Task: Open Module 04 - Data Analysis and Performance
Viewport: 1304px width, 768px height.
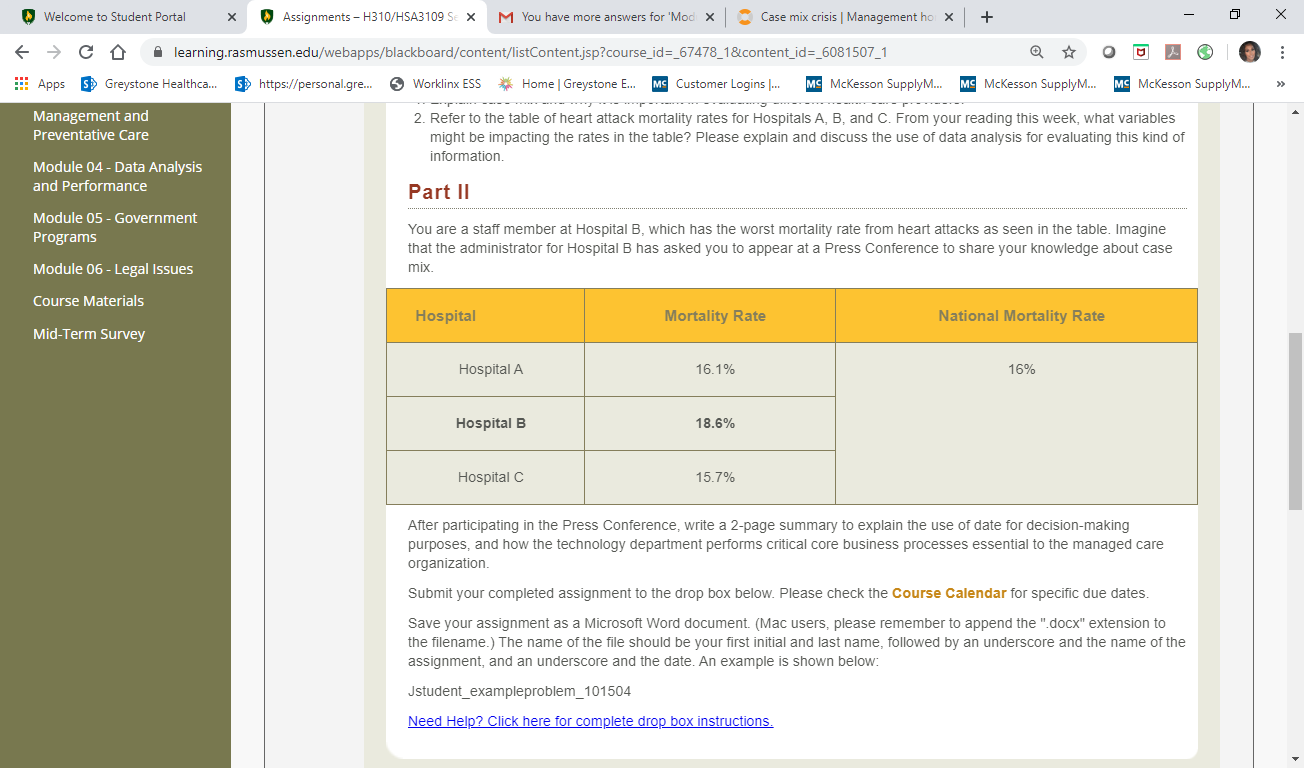Action: [117, 176]
